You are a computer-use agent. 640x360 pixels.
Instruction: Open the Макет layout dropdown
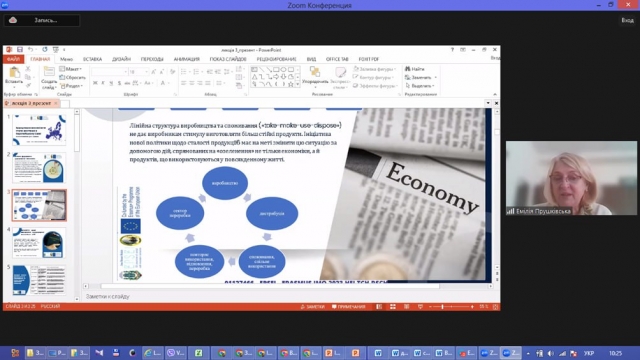[71, 69]
